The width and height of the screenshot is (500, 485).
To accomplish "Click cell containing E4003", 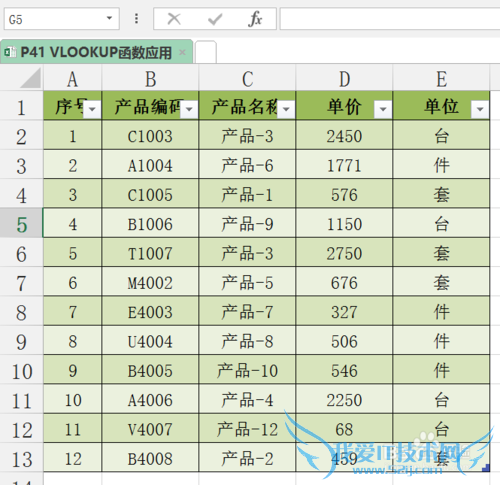I will click(150, 312).
